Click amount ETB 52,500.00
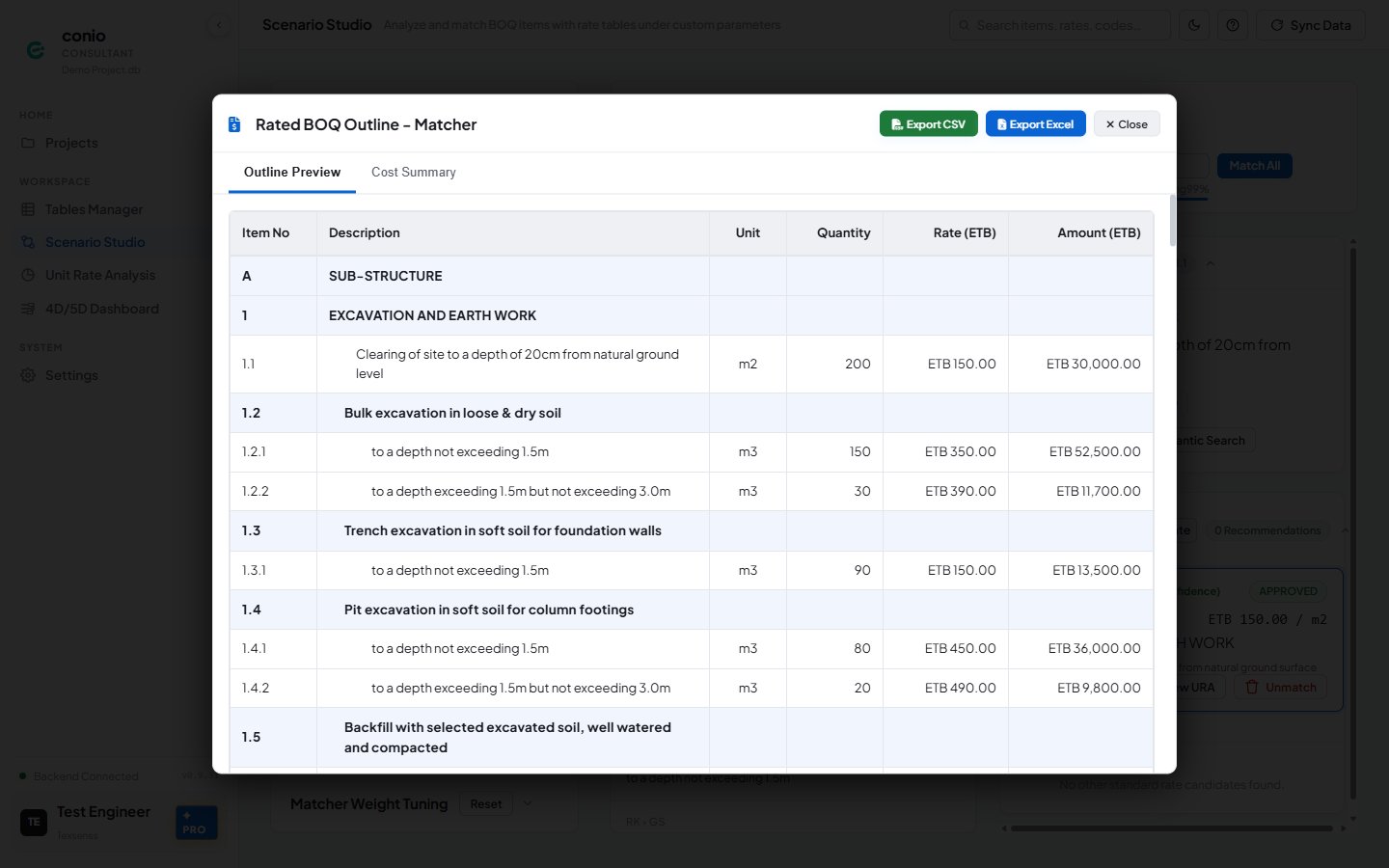The width and height of the screenshot is (1389, 868). click(1095, 451)
